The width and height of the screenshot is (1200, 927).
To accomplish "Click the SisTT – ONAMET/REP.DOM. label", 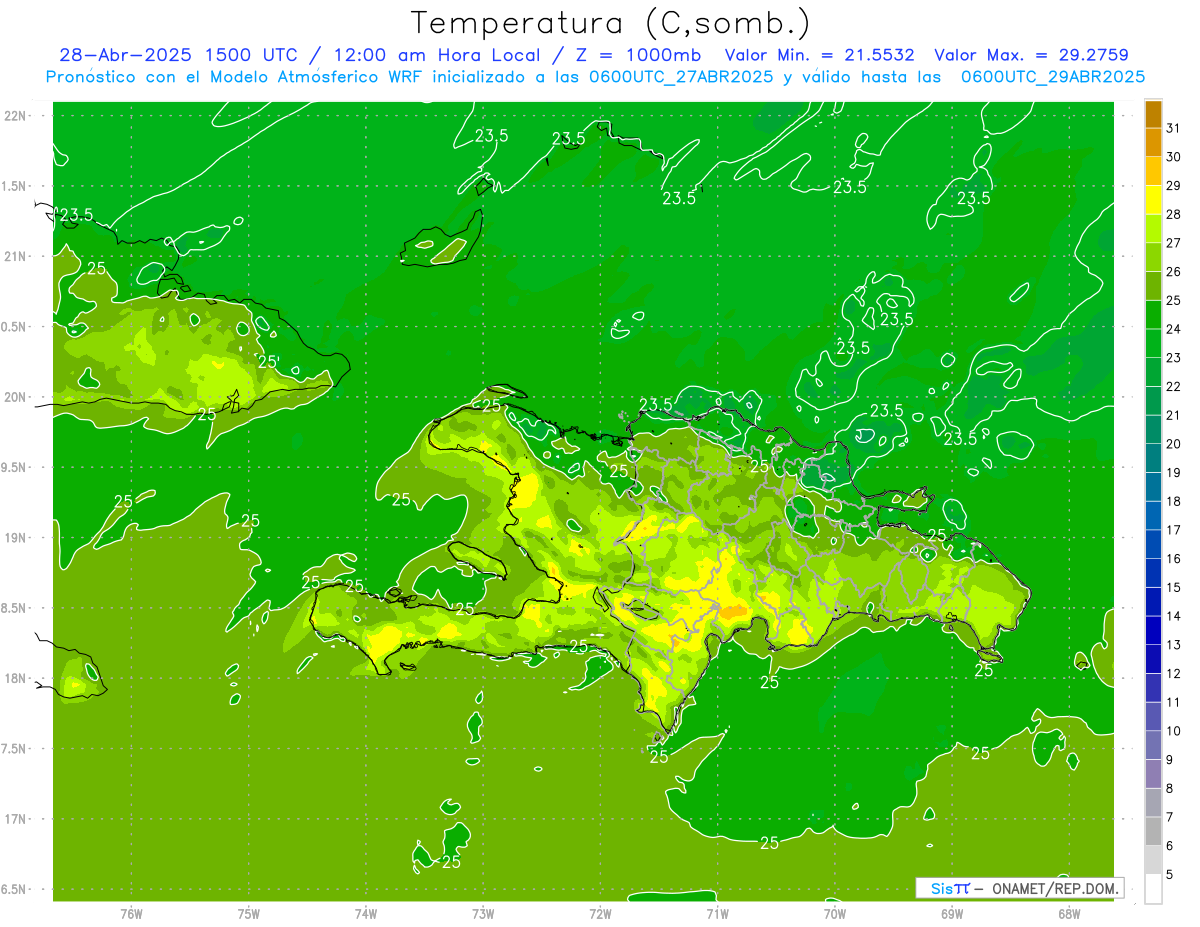I will point(1020,888).
